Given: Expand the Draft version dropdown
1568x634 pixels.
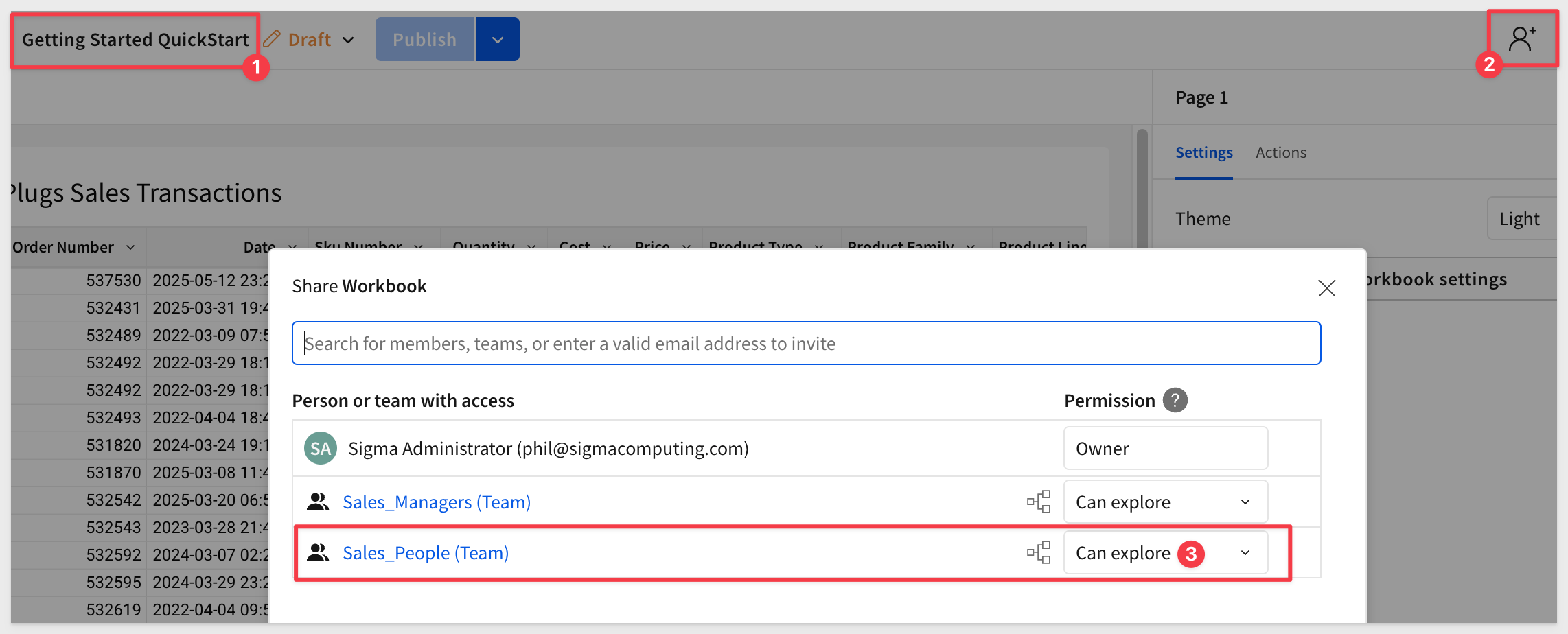Looking at the screenshot, I should click(x=348, y=40).
